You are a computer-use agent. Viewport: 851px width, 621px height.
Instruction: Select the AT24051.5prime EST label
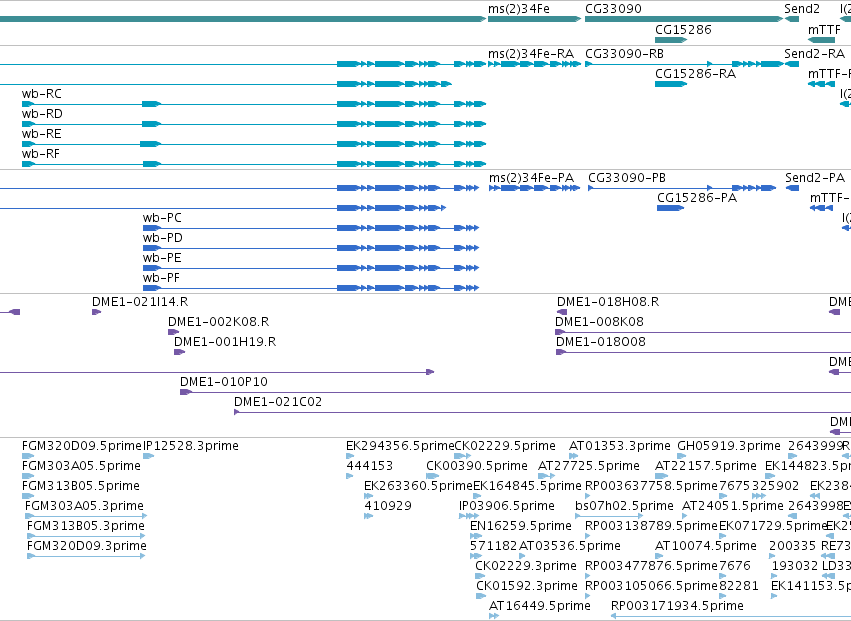(733, 506)
